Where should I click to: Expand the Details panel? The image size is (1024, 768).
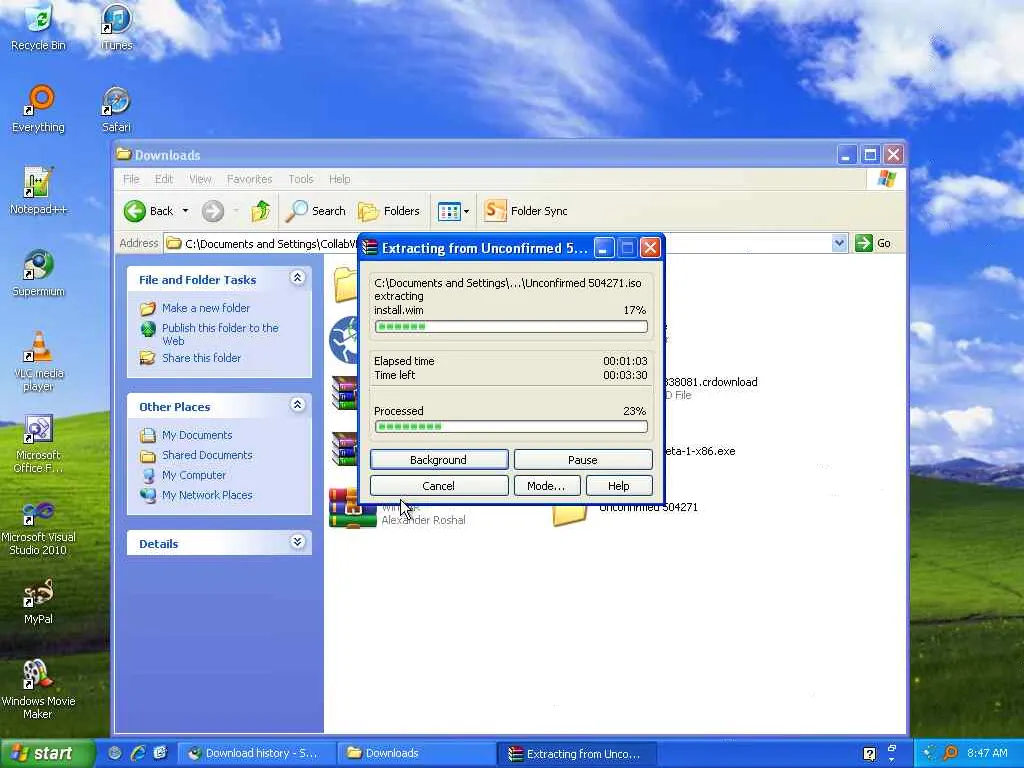(297, 542)
